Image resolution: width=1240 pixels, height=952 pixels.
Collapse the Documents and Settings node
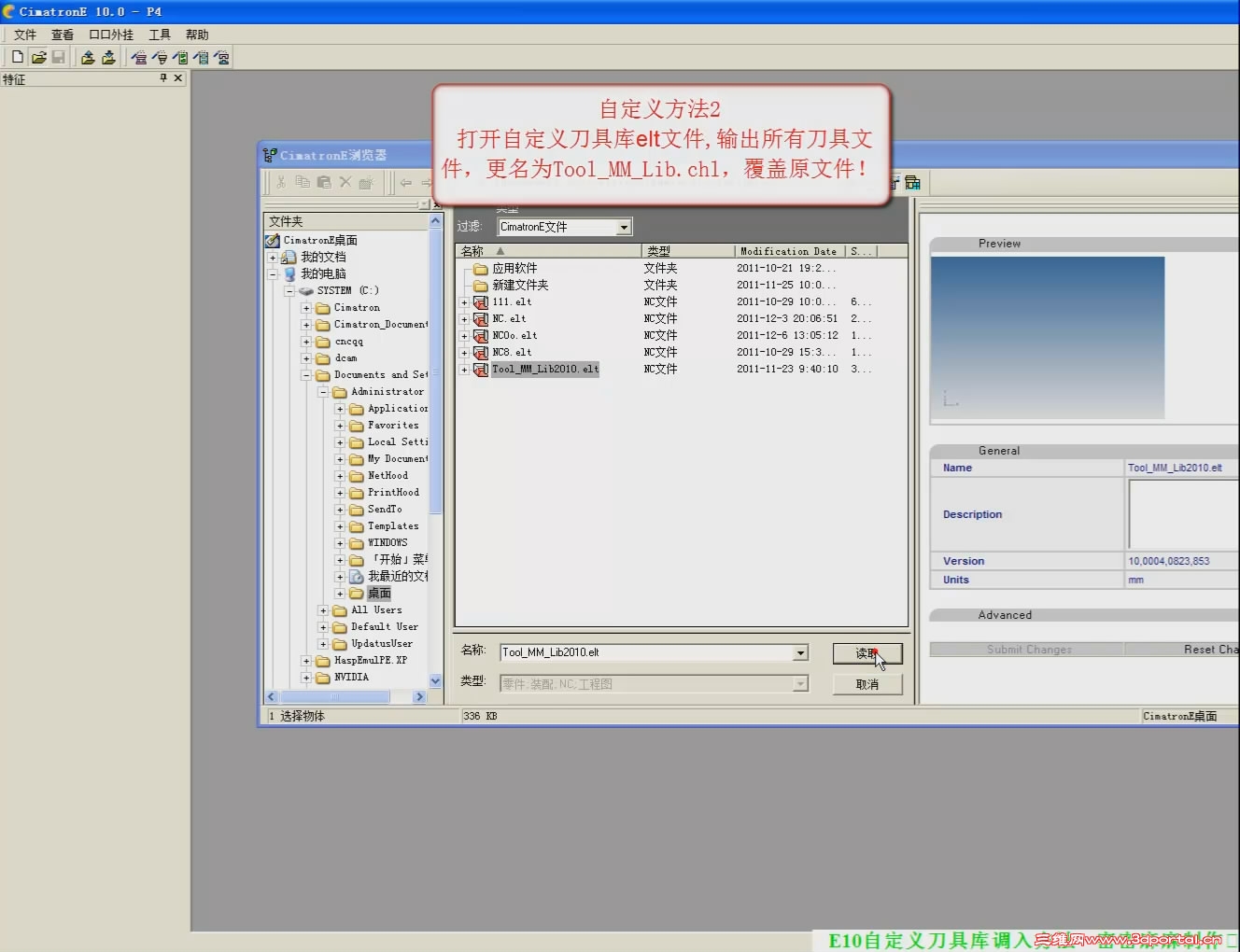[306, 375]
